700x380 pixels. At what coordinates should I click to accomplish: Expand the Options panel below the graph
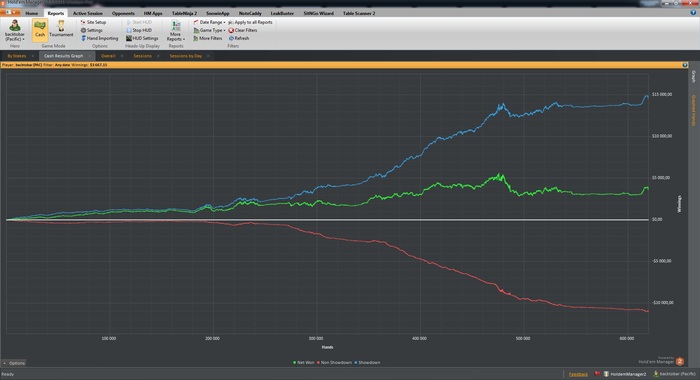pos(14,363)
